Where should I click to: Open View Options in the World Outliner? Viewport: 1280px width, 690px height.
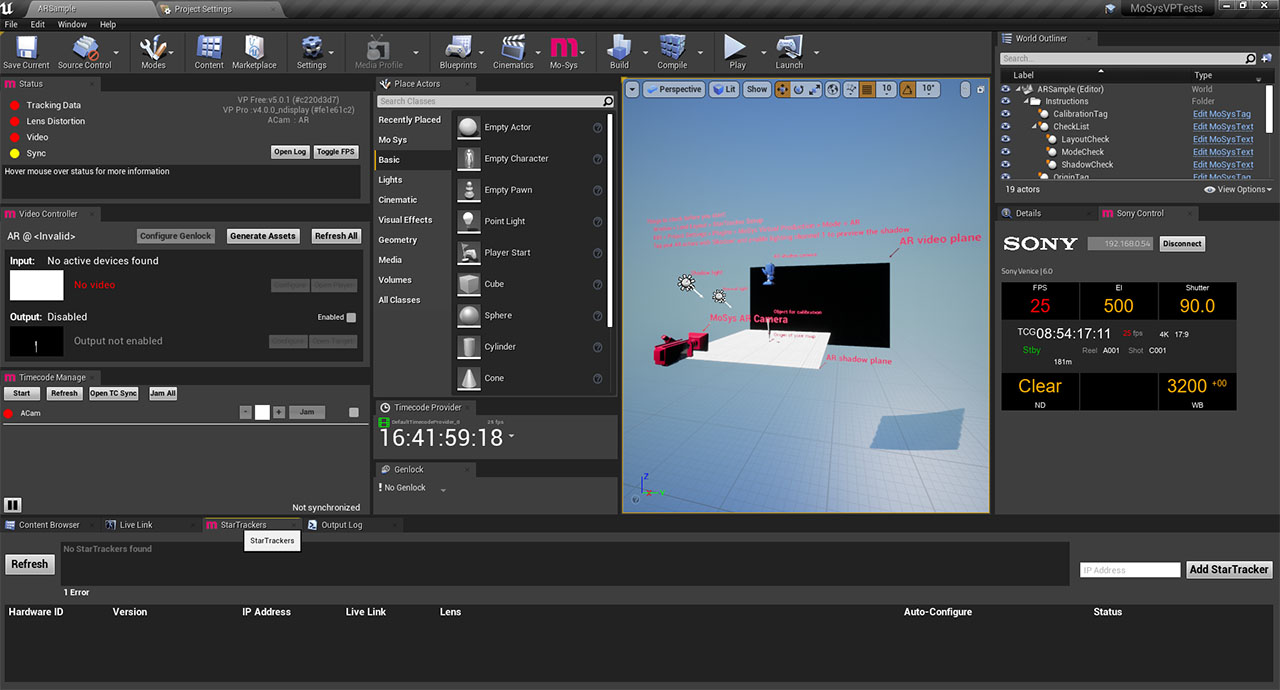click(x=1238, y=189)
